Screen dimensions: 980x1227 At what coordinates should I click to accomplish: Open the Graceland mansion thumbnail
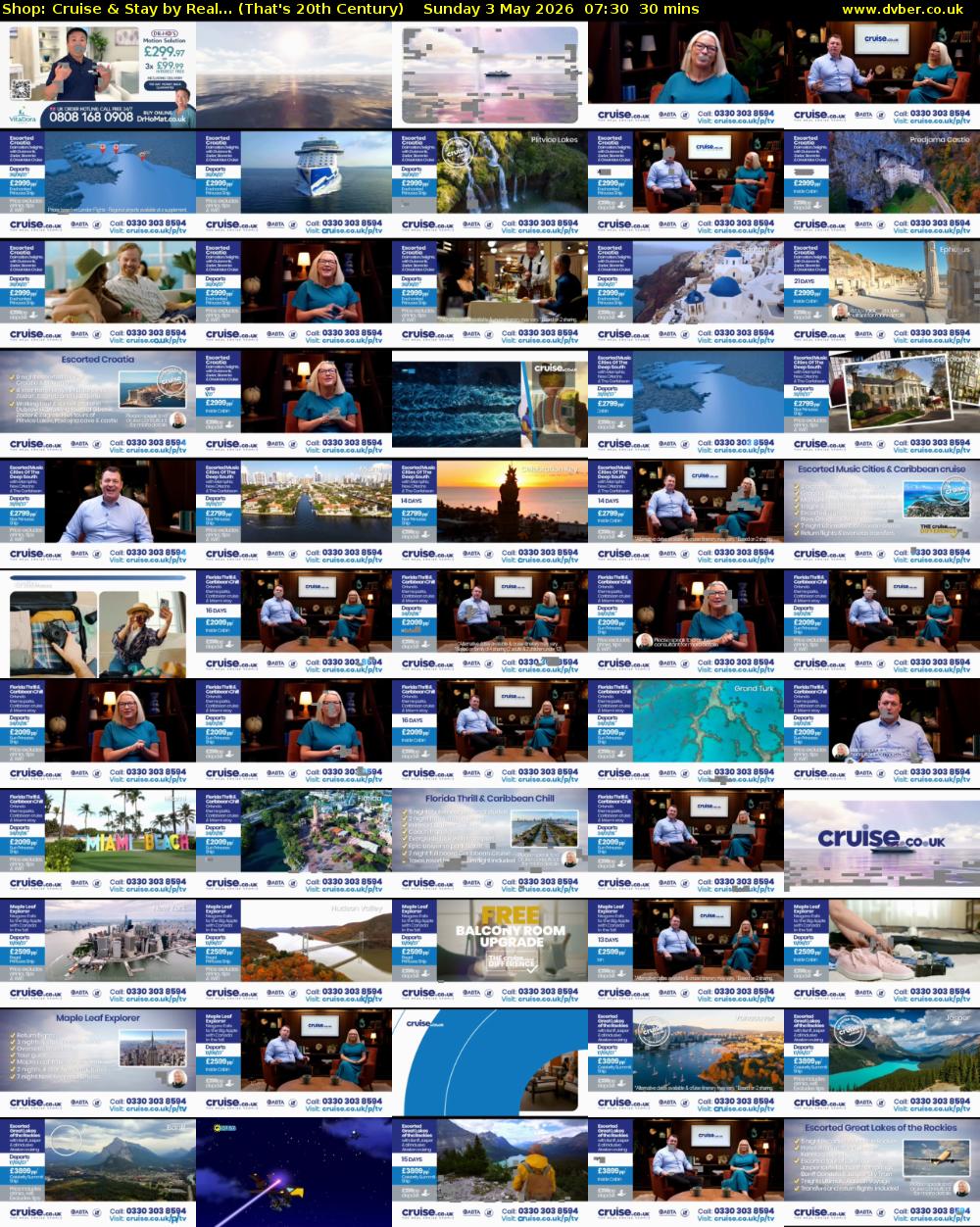[882, 405]
